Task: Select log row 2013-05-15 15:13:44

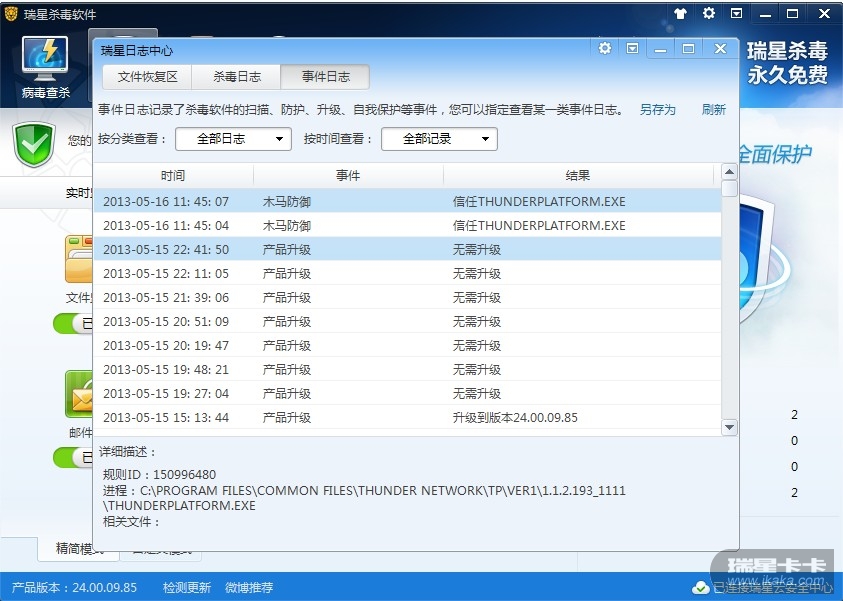Action: click(408, 418)
